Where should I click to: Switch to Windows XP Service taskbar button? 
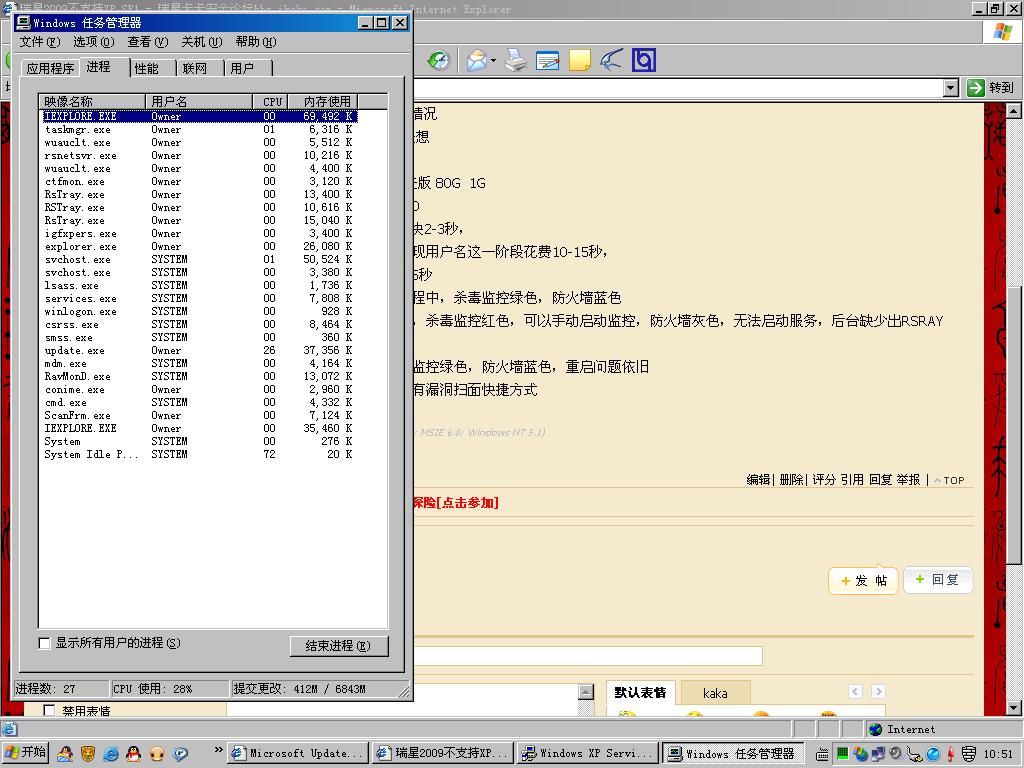pos(588,754)
